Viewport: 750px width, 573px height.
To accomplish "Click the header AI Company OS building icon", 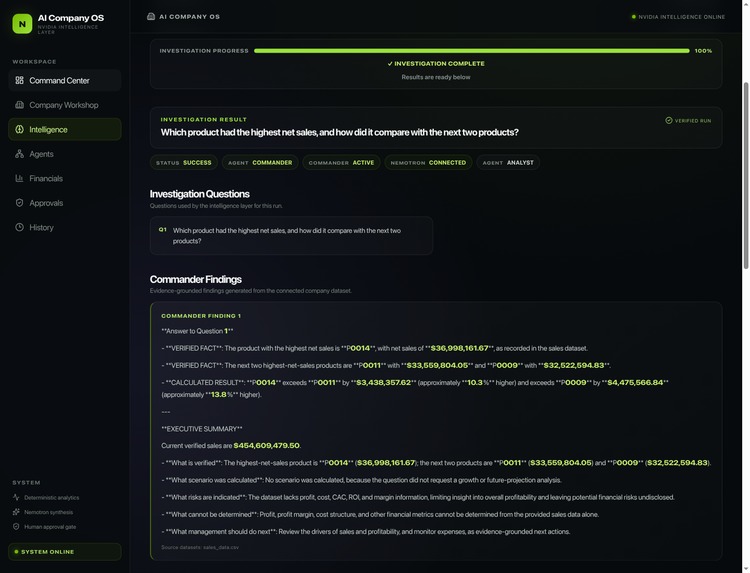I will pos(151,17).
